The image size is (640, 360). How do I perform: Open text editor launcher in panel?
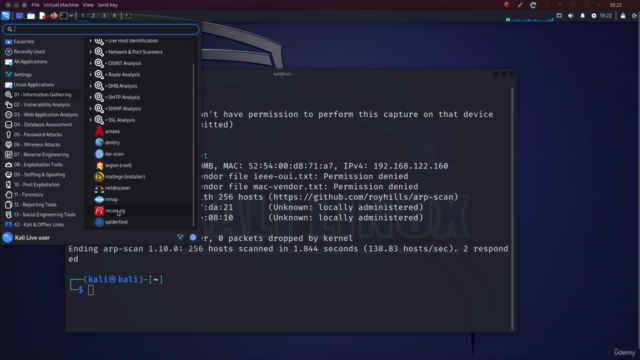[x=42, y=16]
